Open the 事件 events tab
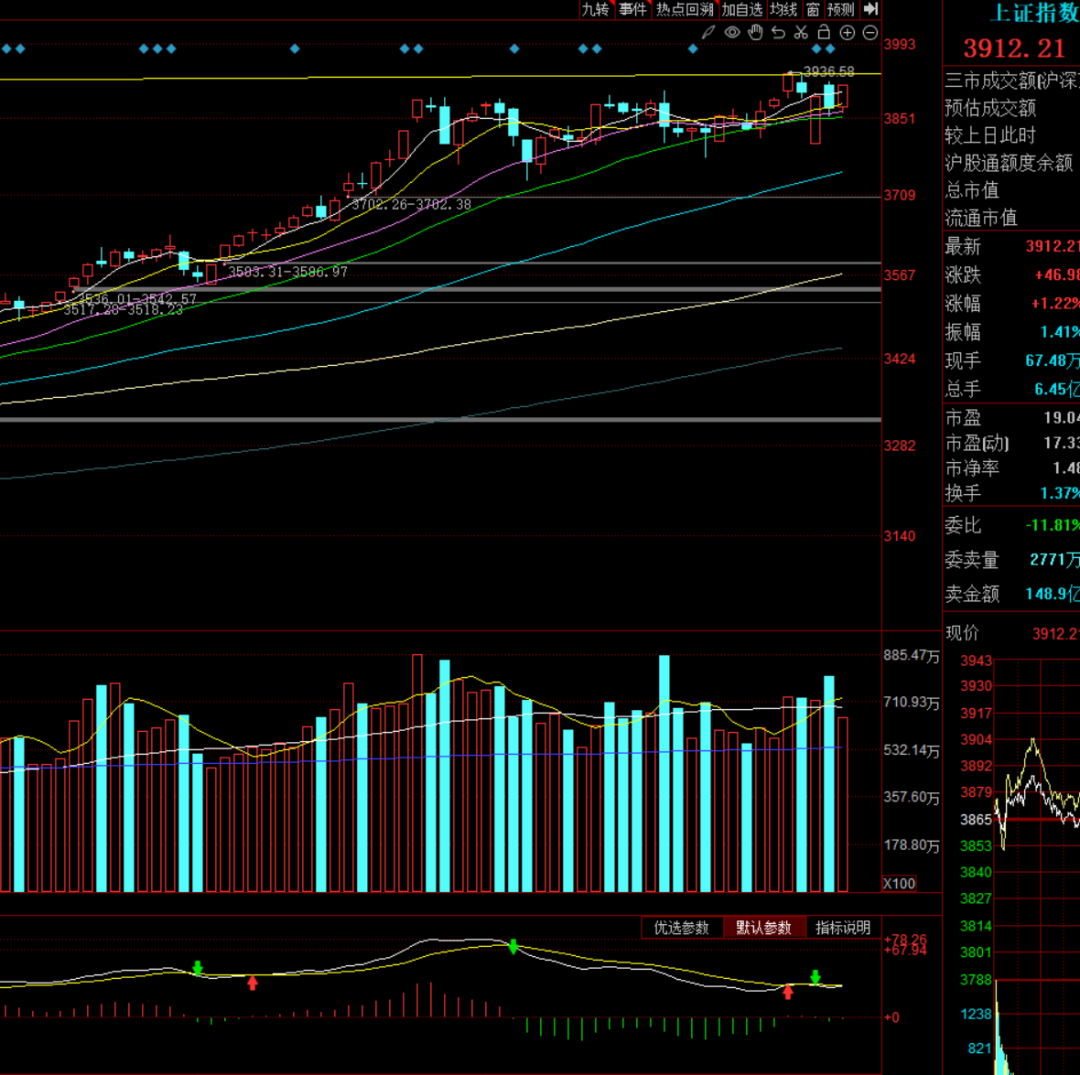This screenshot has height=1075, width=1080. (x=632, y=9)
